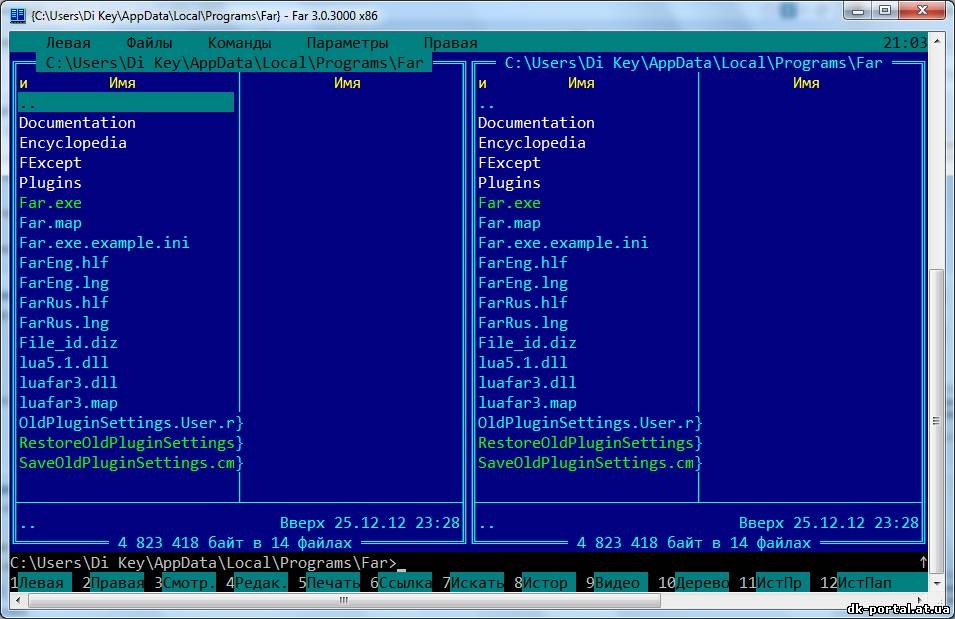Select FarRus.lng in the right panel
Image resolution: width=955 pixels, height=619 pixels.
[523, 323]
